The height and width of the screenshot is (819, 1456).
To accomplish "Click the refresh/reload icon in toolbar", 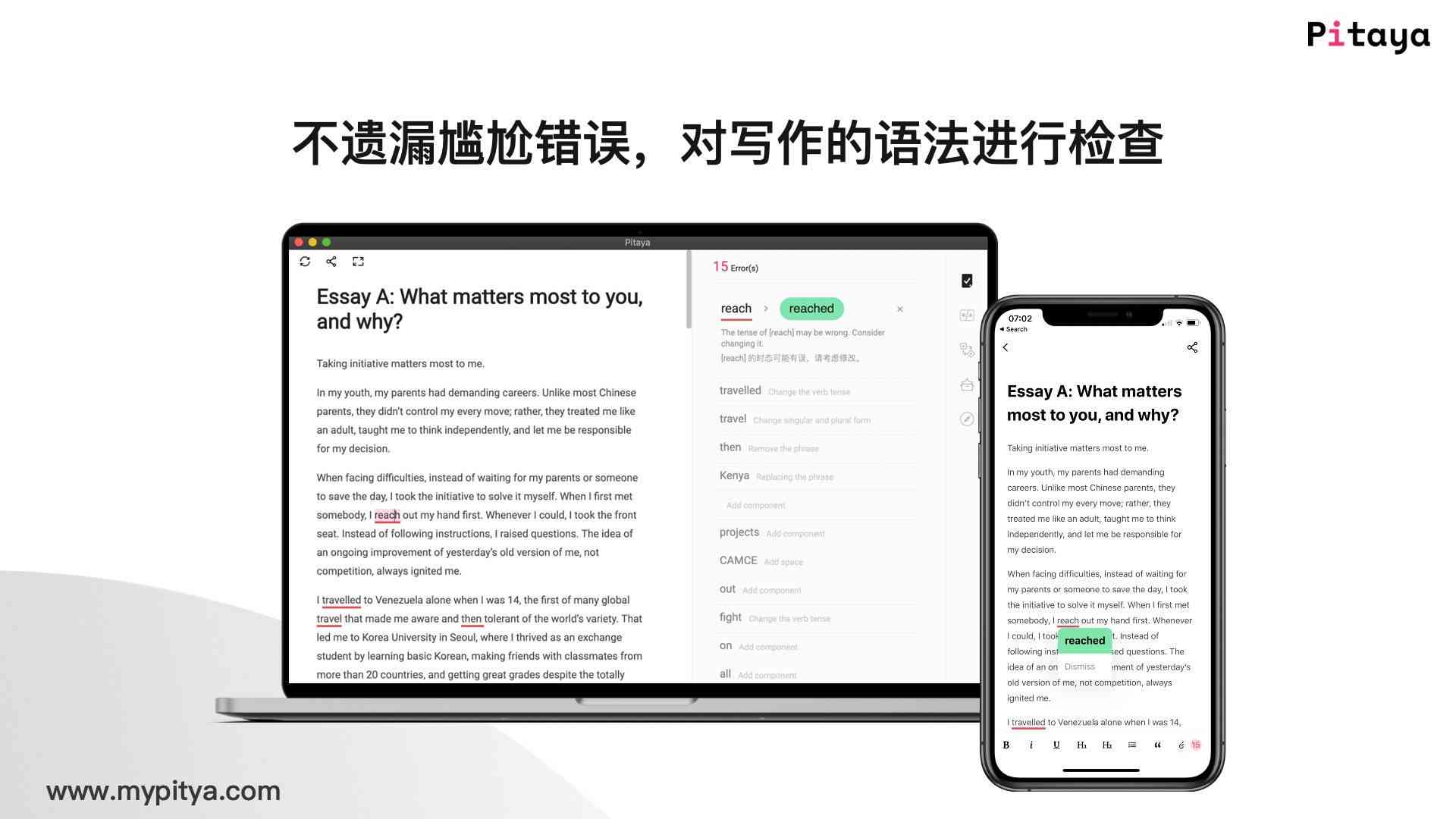I will [x=306, y=261].
